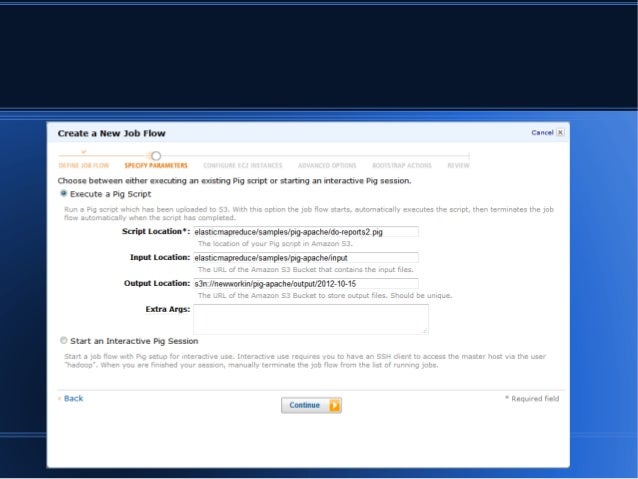Click the Define Job Flow step
The height and width of the screenshot is (479, 638).
84,166
